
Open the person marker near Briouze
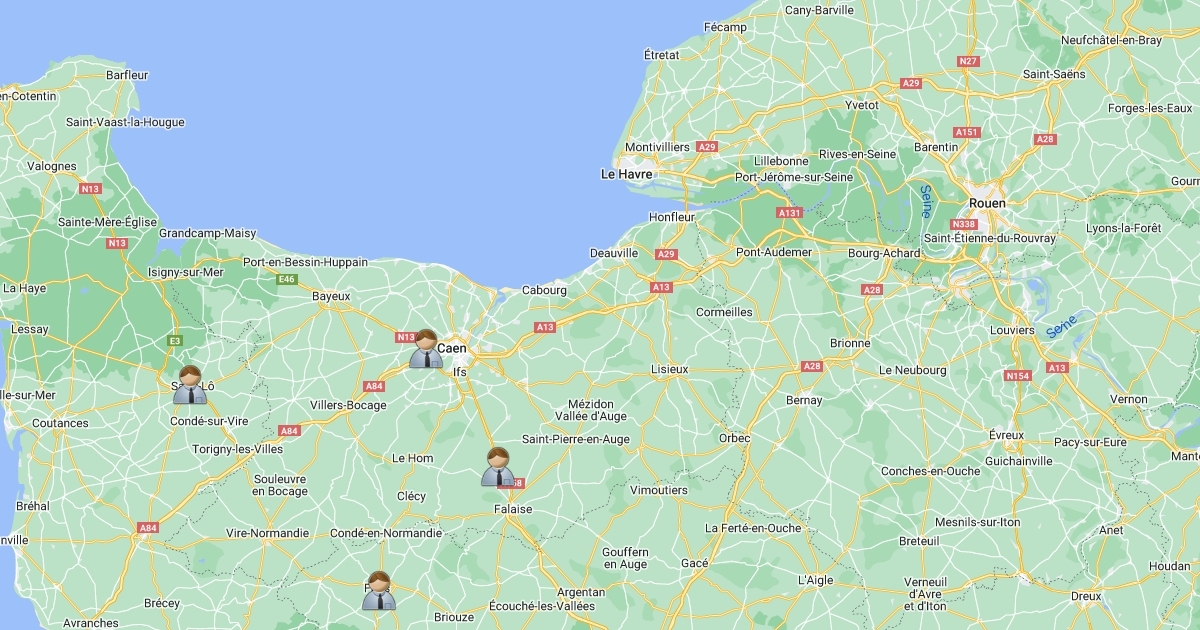pos(379,590)
